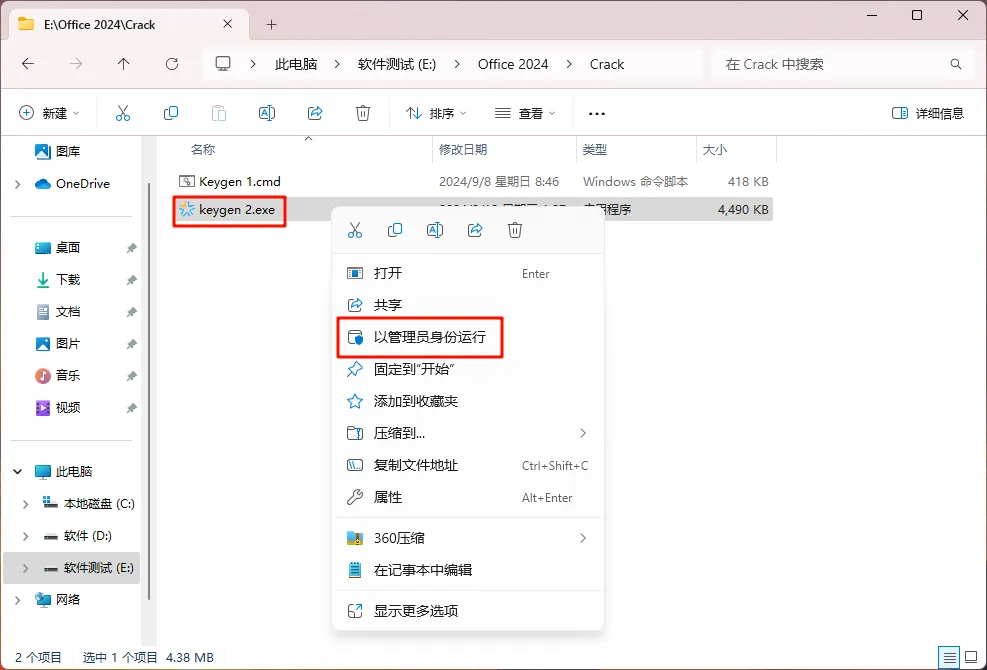
Task: Click the Delete trash icon in the toolbar
Action: [x=363, y=113]
